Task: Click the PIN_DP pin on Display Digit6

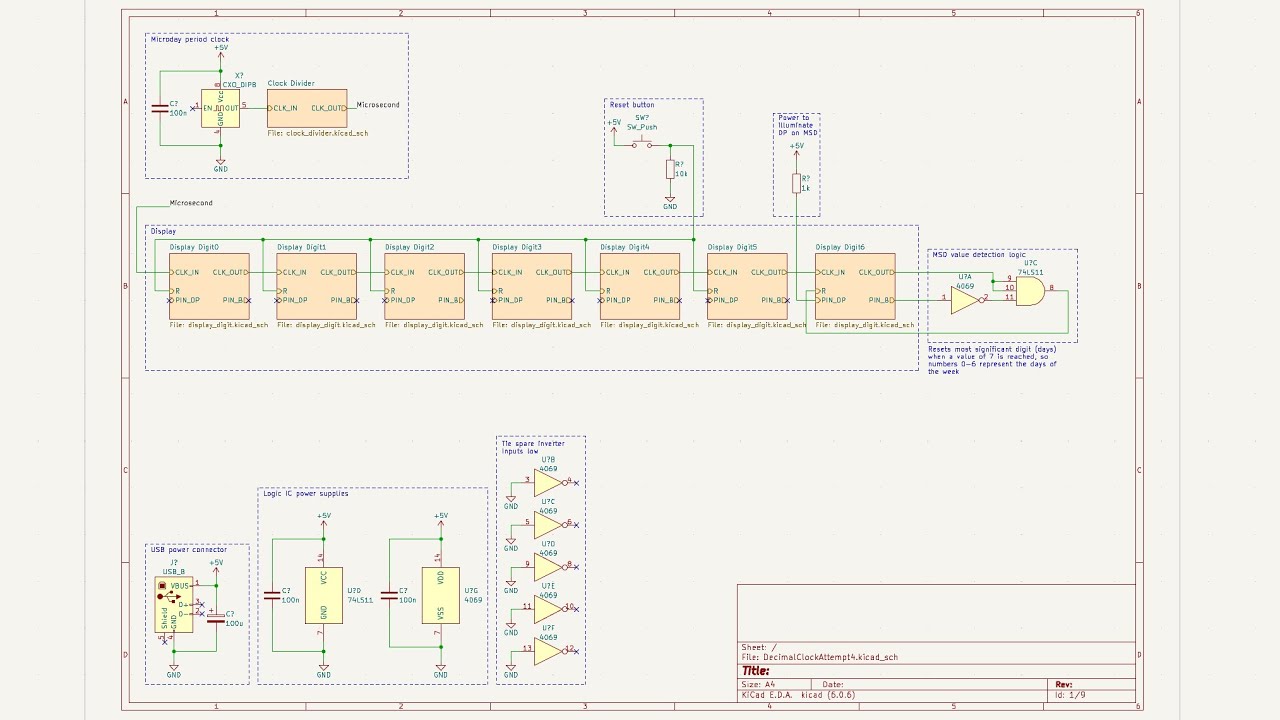Action: coord(832,300)
